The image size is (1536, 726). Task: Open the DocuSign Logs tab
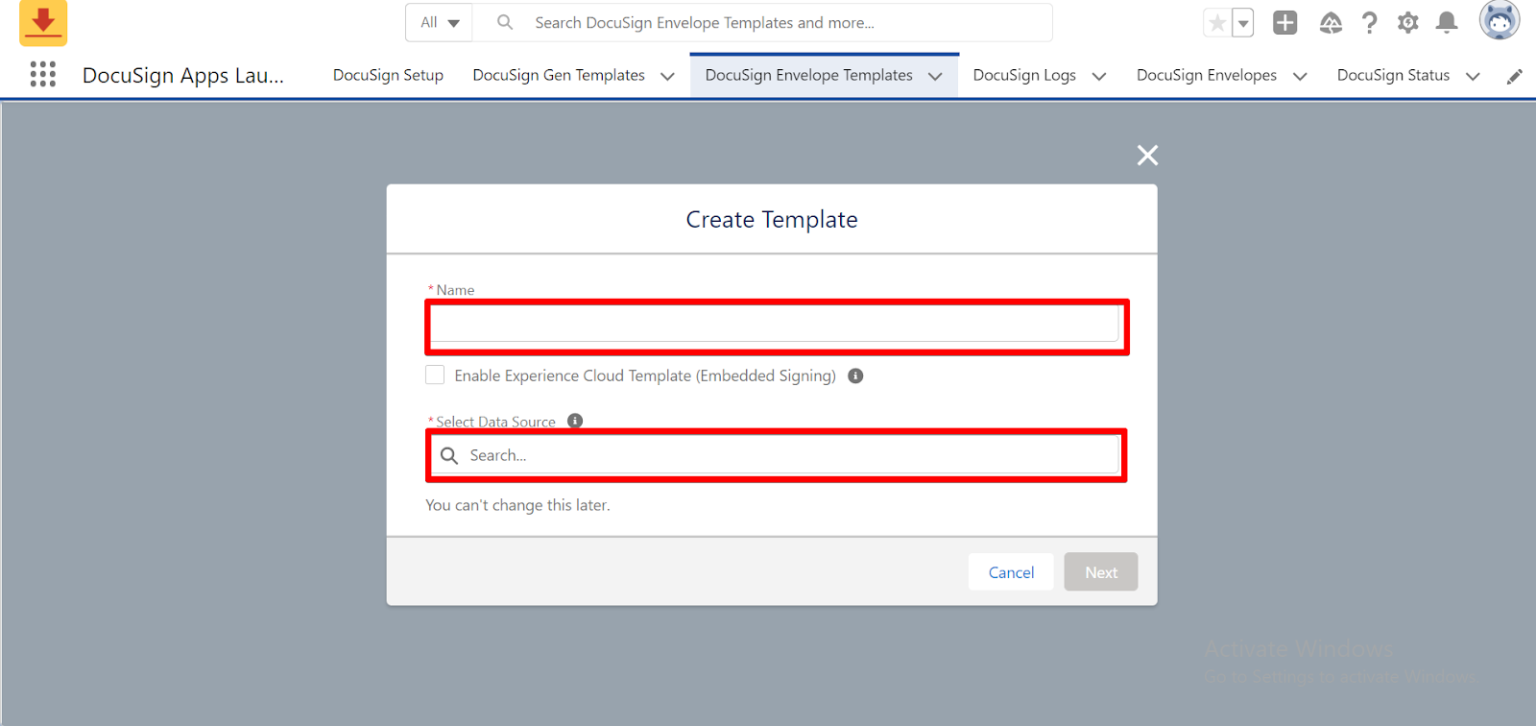click(1024, 75)
